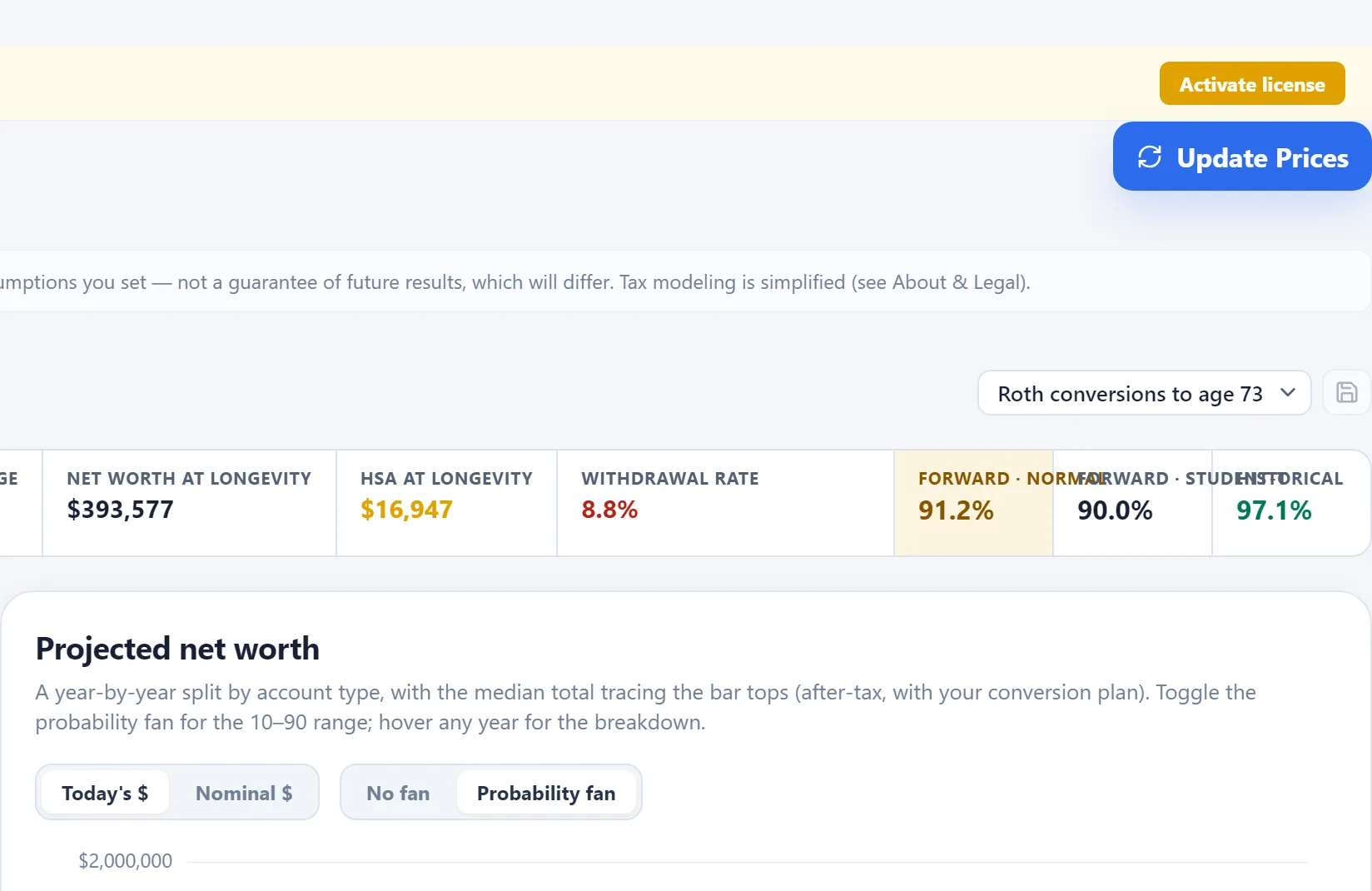Switch chart to Today's $ view
Image resolution: width=1372 pixels, height=891 pixels.
point(105,793)
